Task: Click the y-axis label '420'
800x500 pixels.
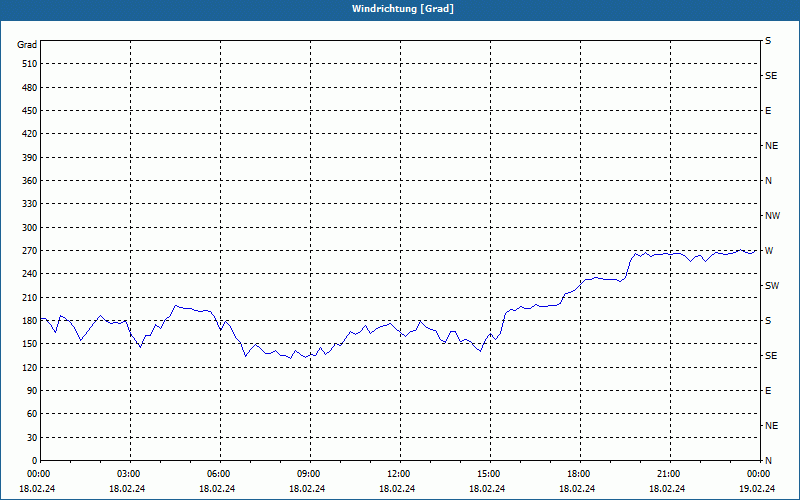Action: click(x=30, y=134)
